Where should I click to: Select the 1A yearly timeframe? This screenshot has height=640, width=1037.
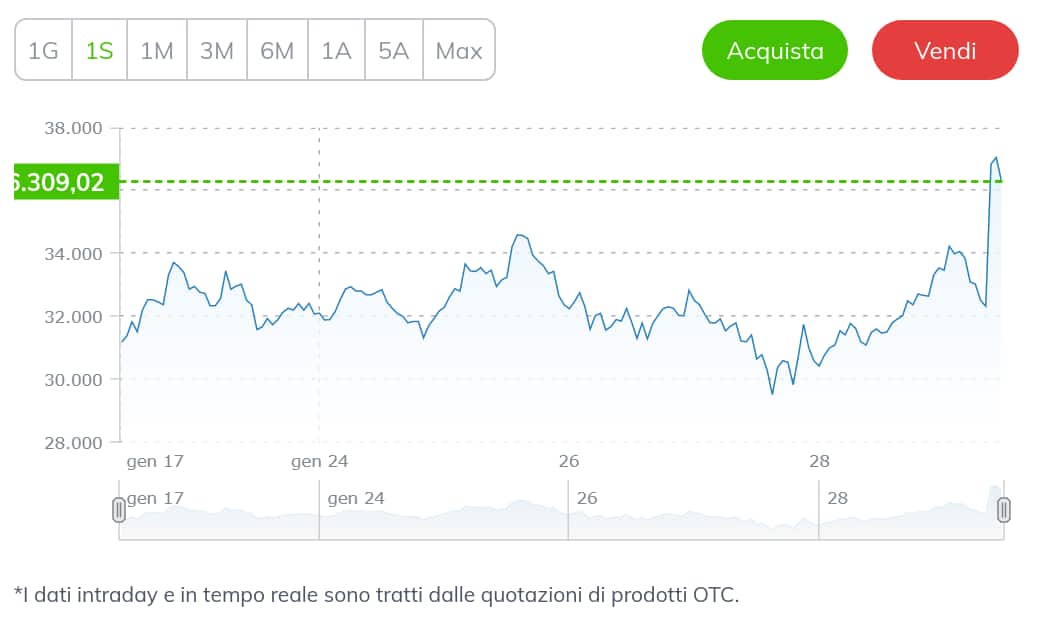[x=335, y=50]
